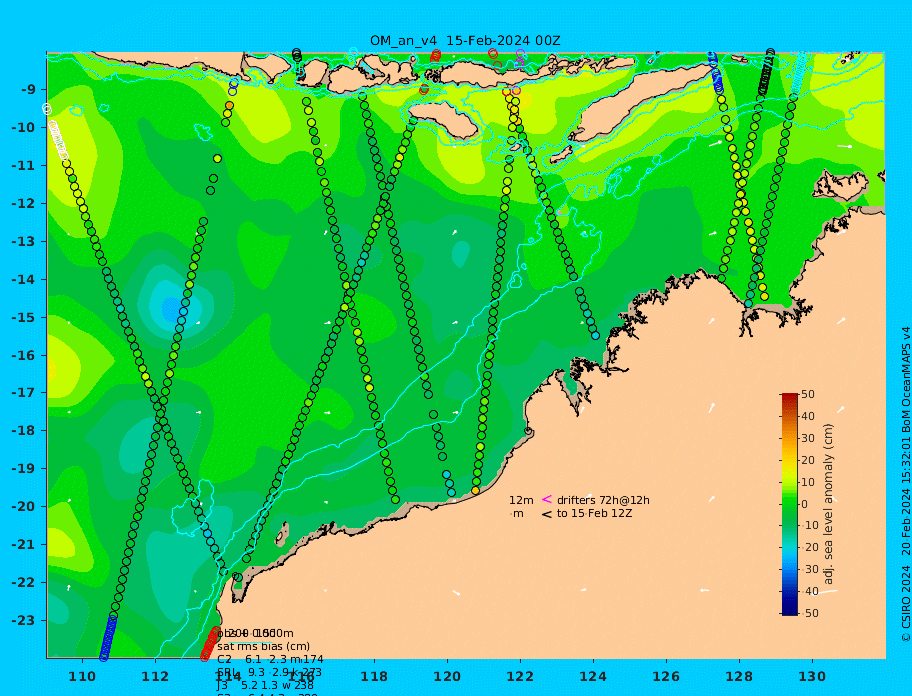This screenshot has height=696, width=912.
Task: Click longitude axis label 130
Action: pos(812,676)
